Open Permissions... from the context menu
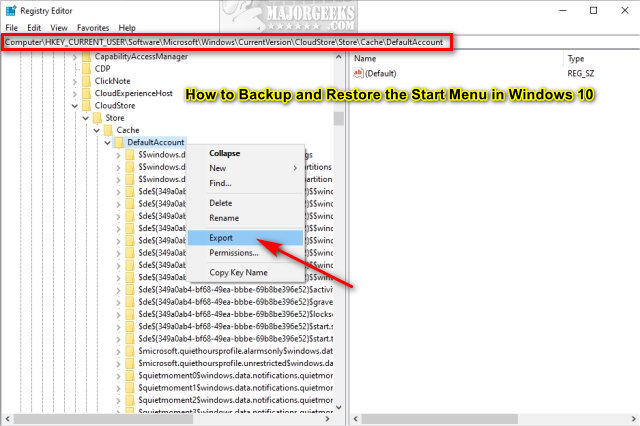 click(245, 253)
